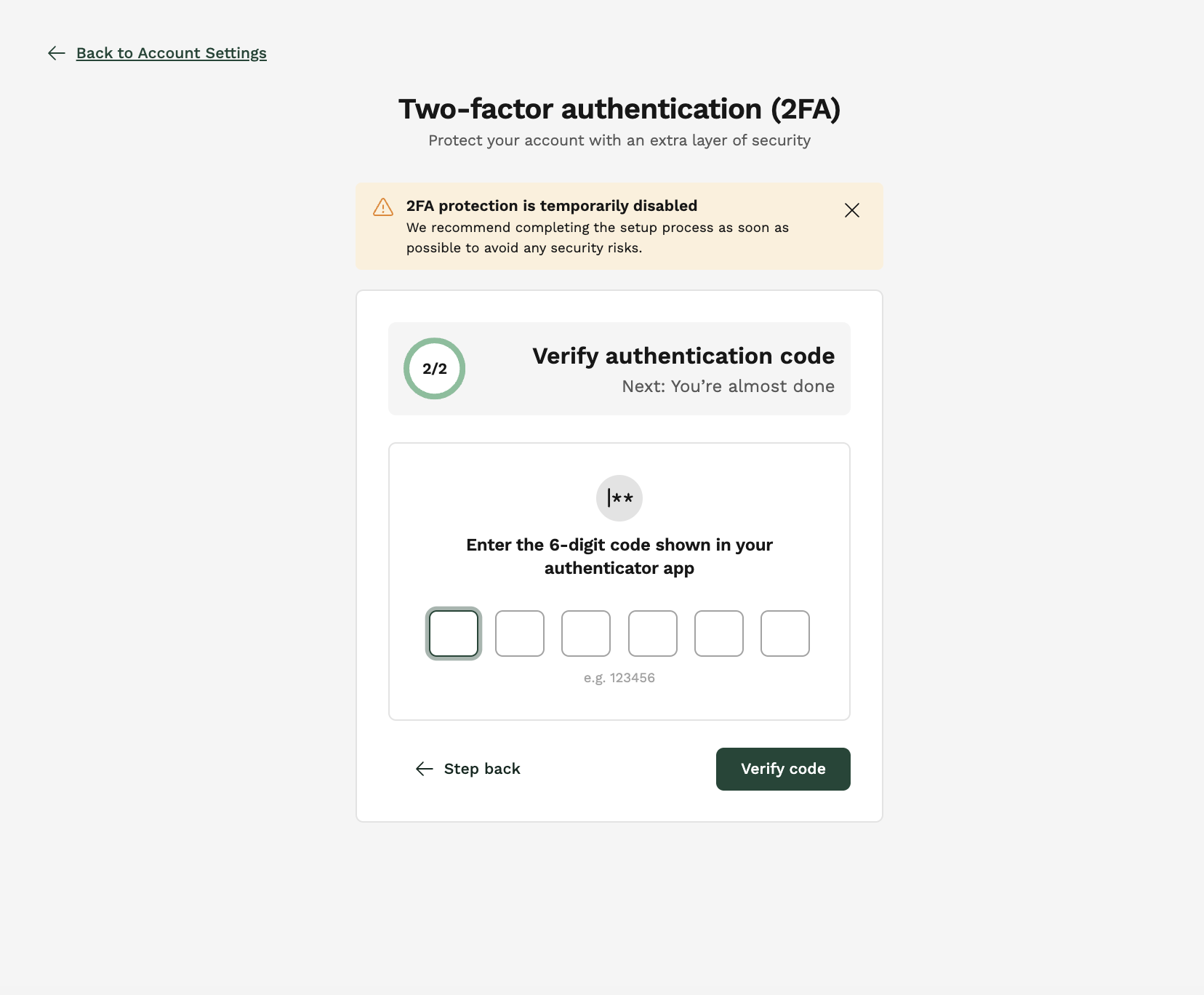Select the third digit code box
The image size is (1204, 995).
[x=586, y=634]
